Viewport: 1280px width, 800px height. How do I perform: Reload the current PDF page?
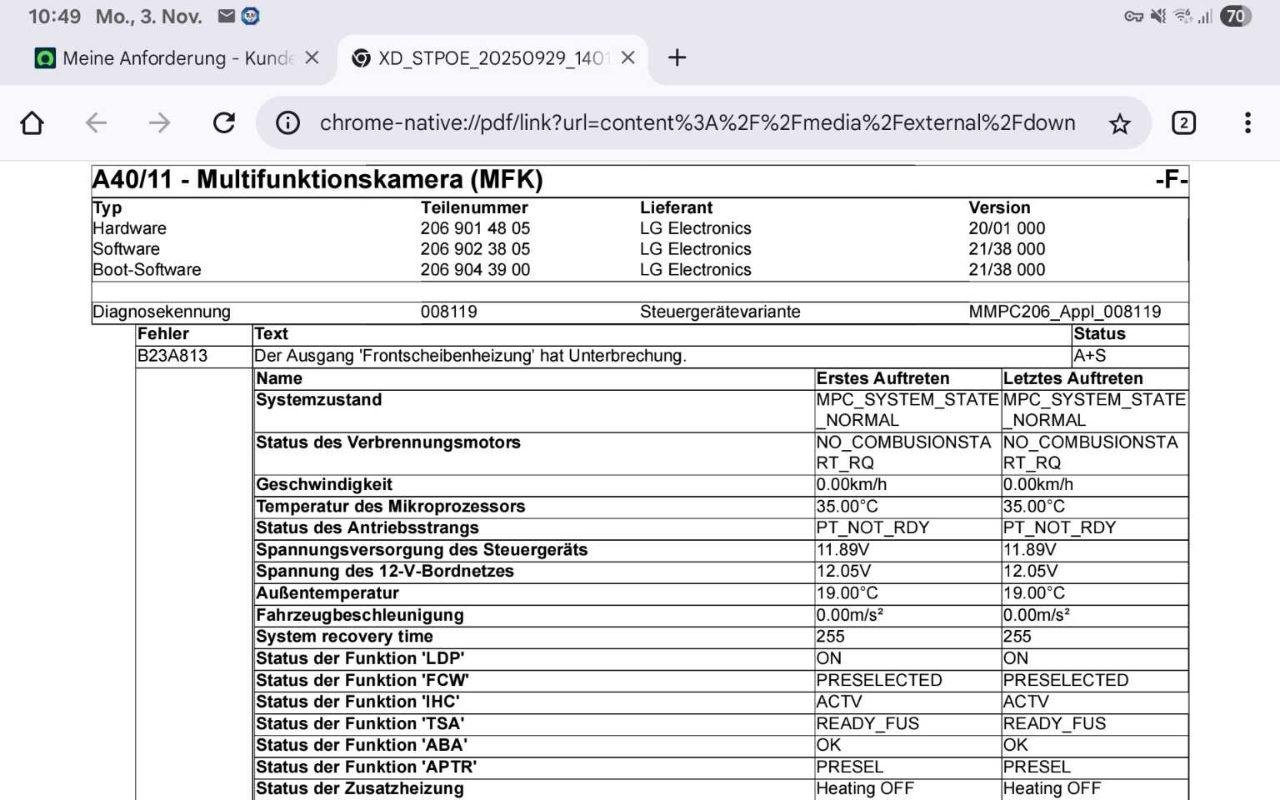[x=224, y=123]
